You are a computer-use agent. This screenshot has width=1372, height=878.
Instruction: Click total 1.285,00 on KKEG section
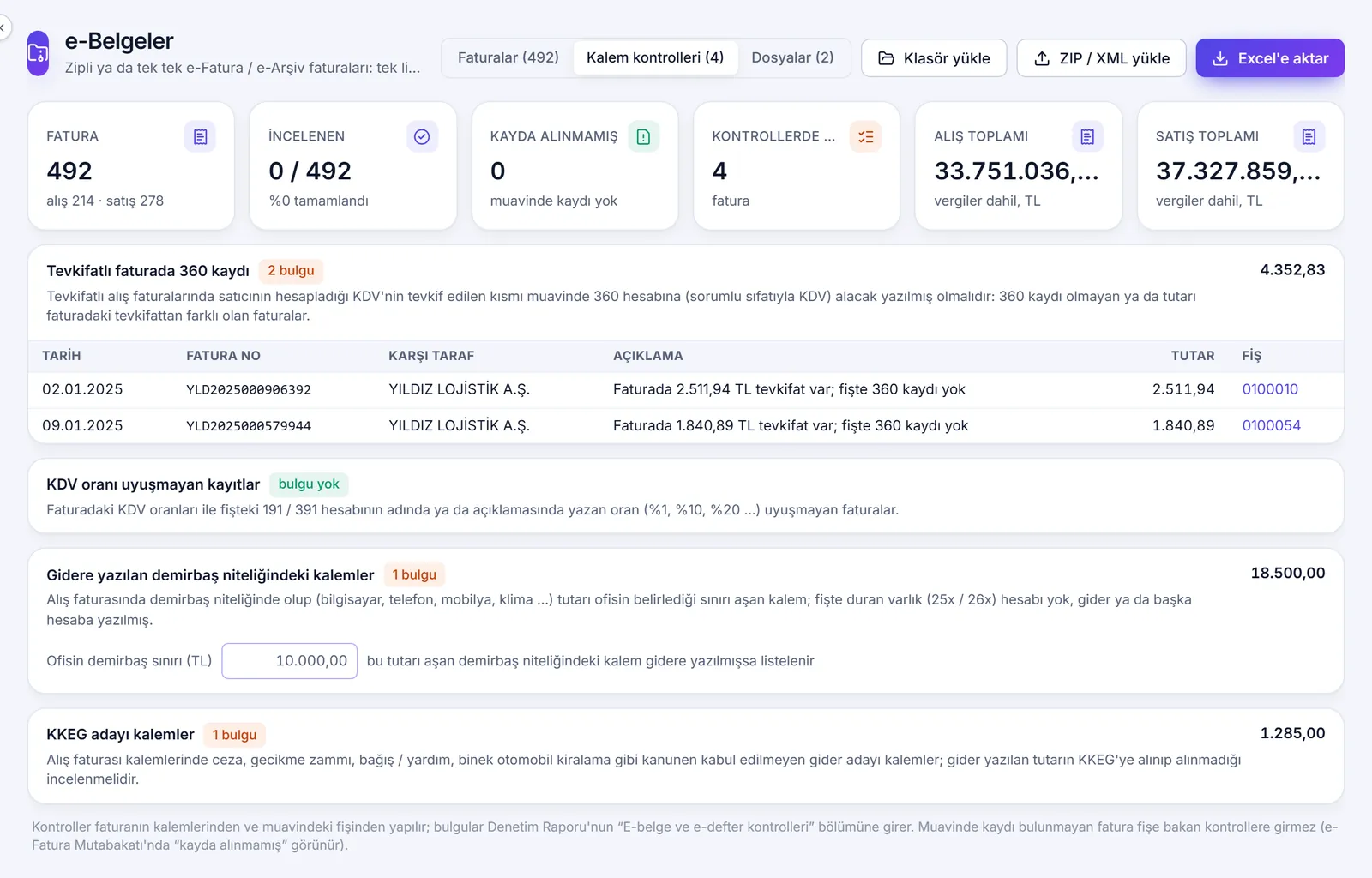1292,733
